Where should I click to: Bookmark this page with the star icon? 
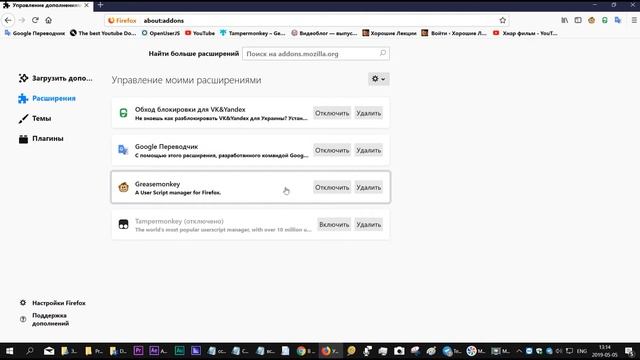502,20
